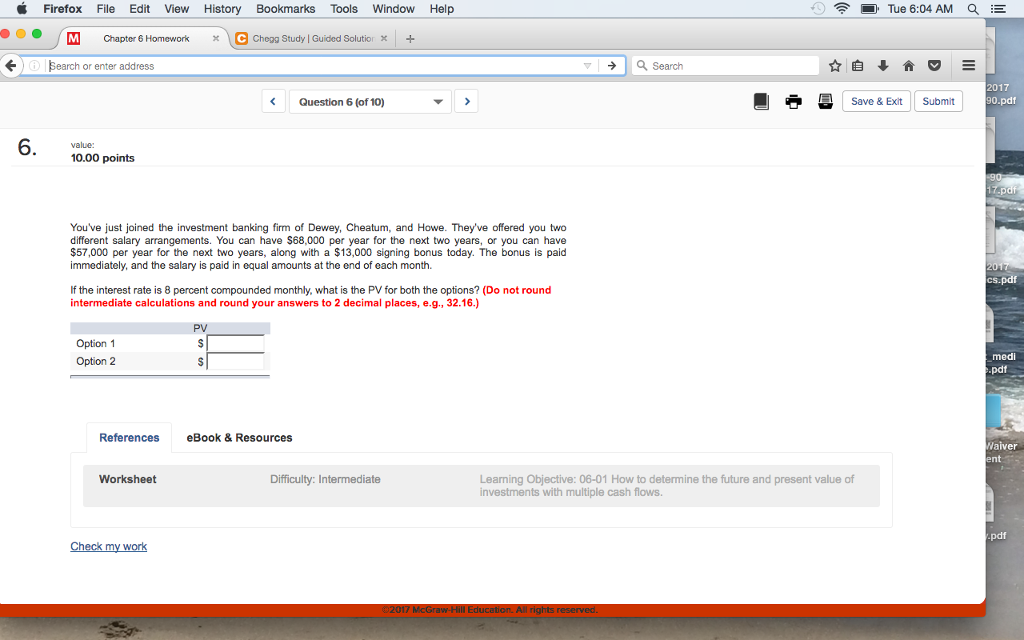
Task: Click the Wi-Fi status icon
Action: point(842,8)
